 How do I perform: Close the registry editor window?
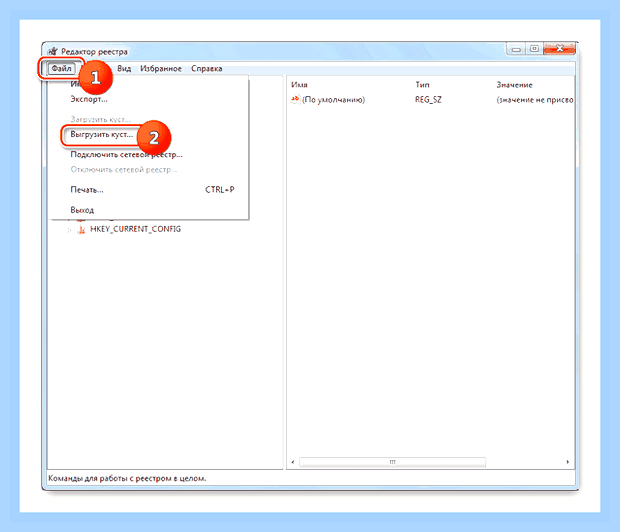(x=560, y=49)
